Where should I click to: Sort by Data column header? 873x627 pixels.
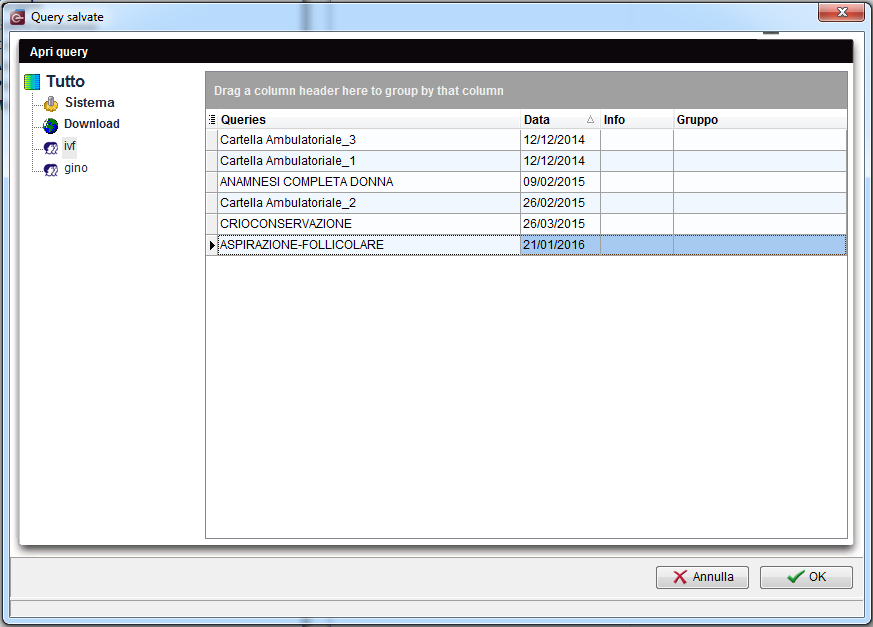pos(560,120)
